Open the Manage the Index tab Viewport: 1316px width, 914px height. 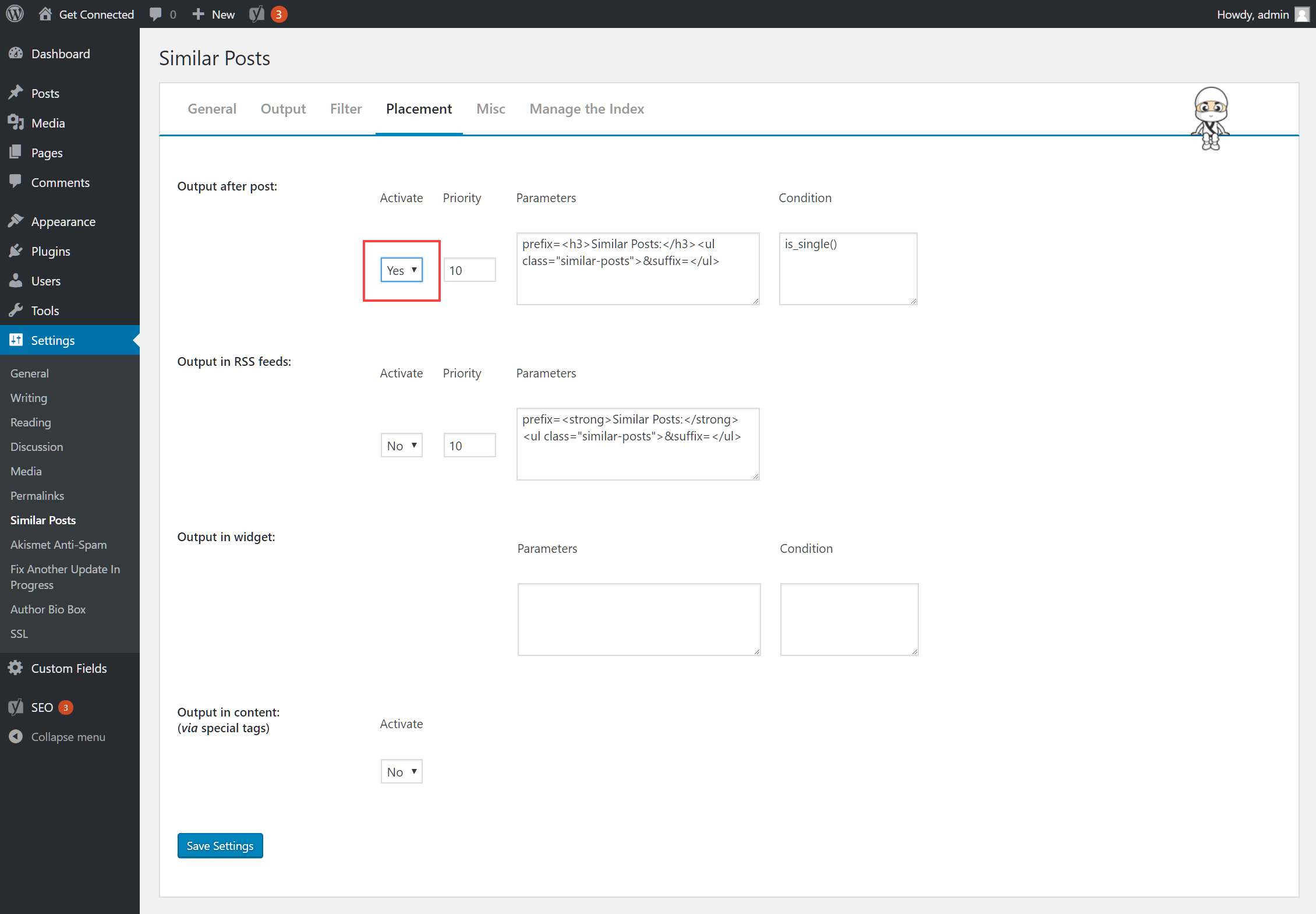point(587,109)
